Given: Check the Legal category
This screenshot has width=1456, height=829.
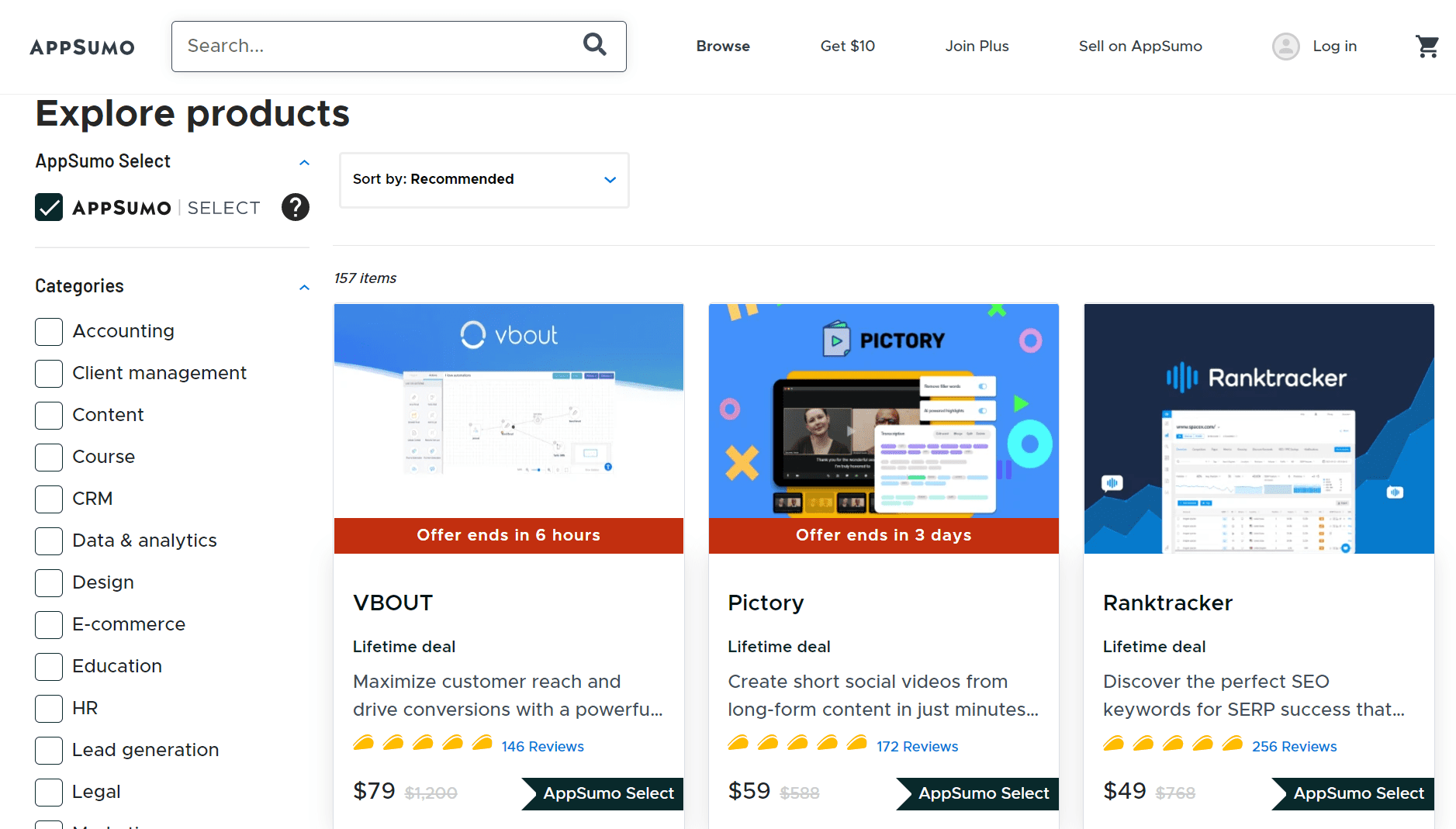Looking at the screenshot, I should coord(49,792).
